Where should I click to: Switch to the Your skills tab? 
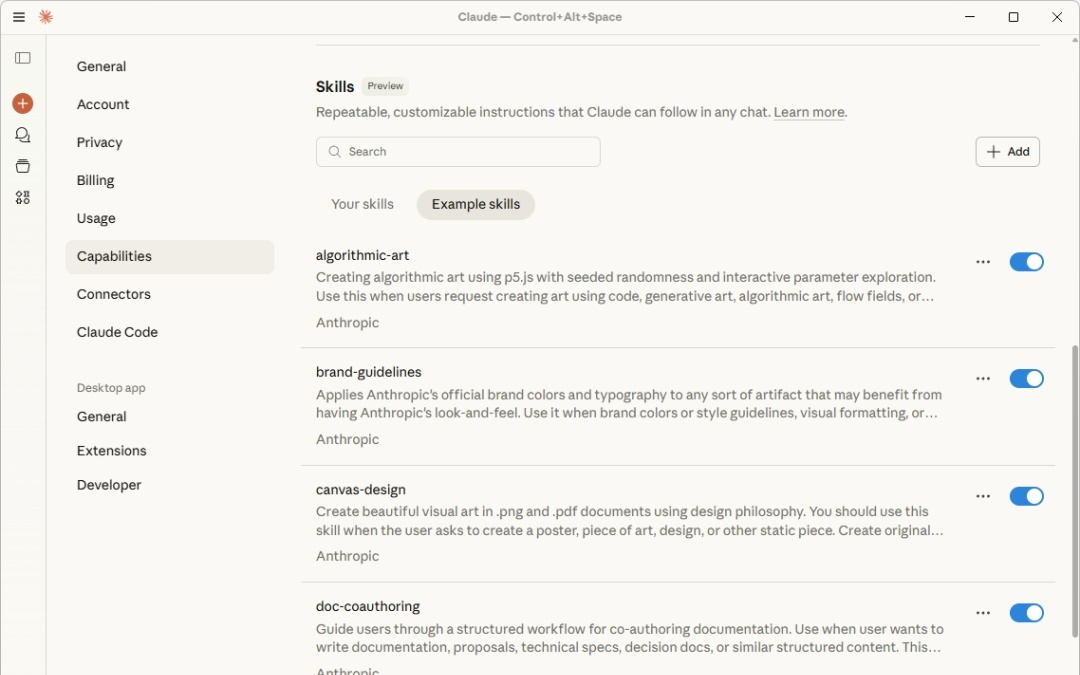(x=362, y=204)
